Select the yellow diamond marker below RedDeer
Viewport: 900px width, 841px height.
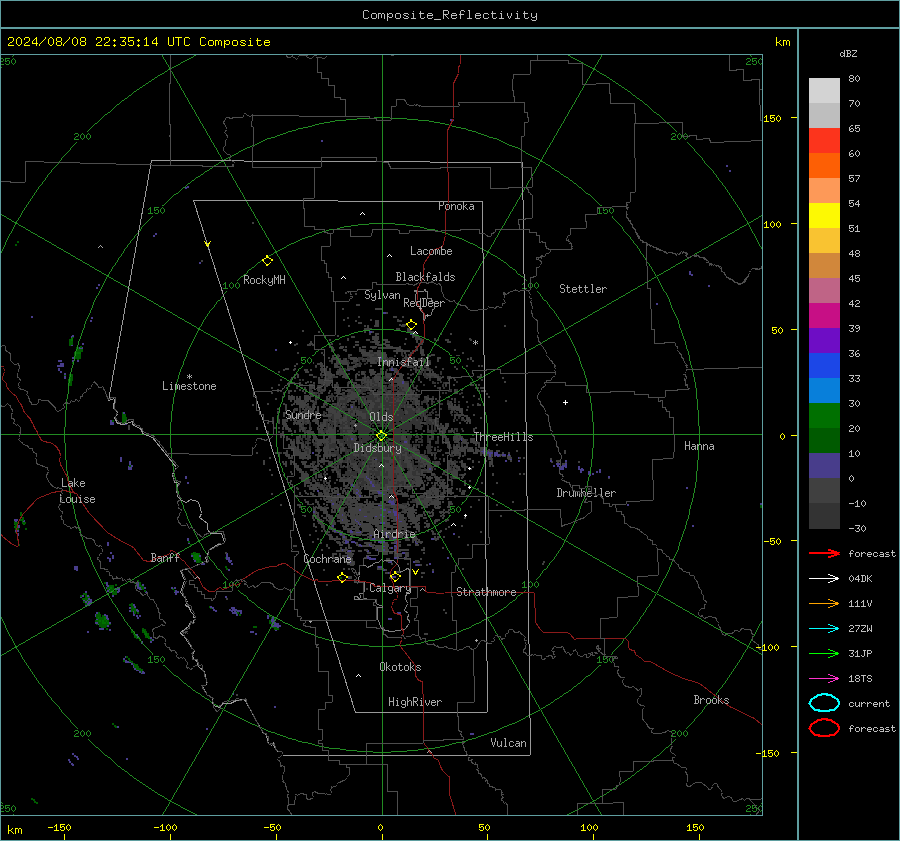(x=411, y=325)
